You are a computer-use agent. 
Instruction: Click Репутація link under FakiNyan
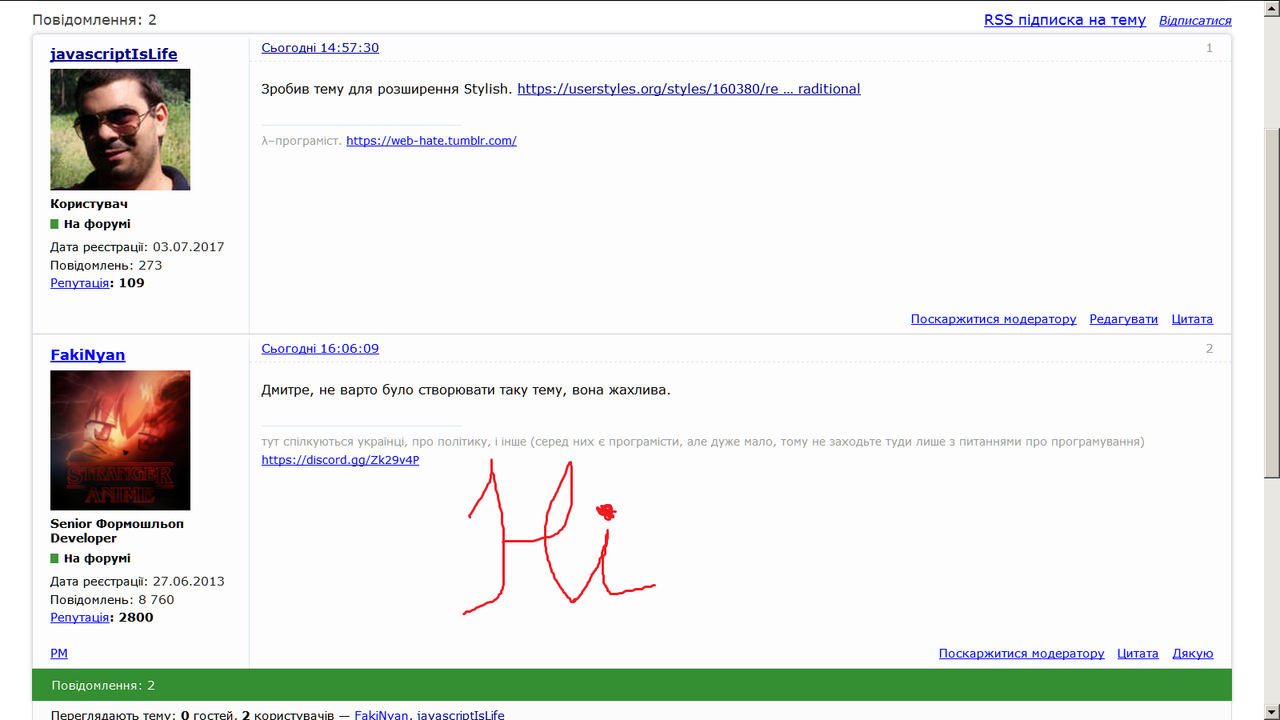tap(80, 617)
